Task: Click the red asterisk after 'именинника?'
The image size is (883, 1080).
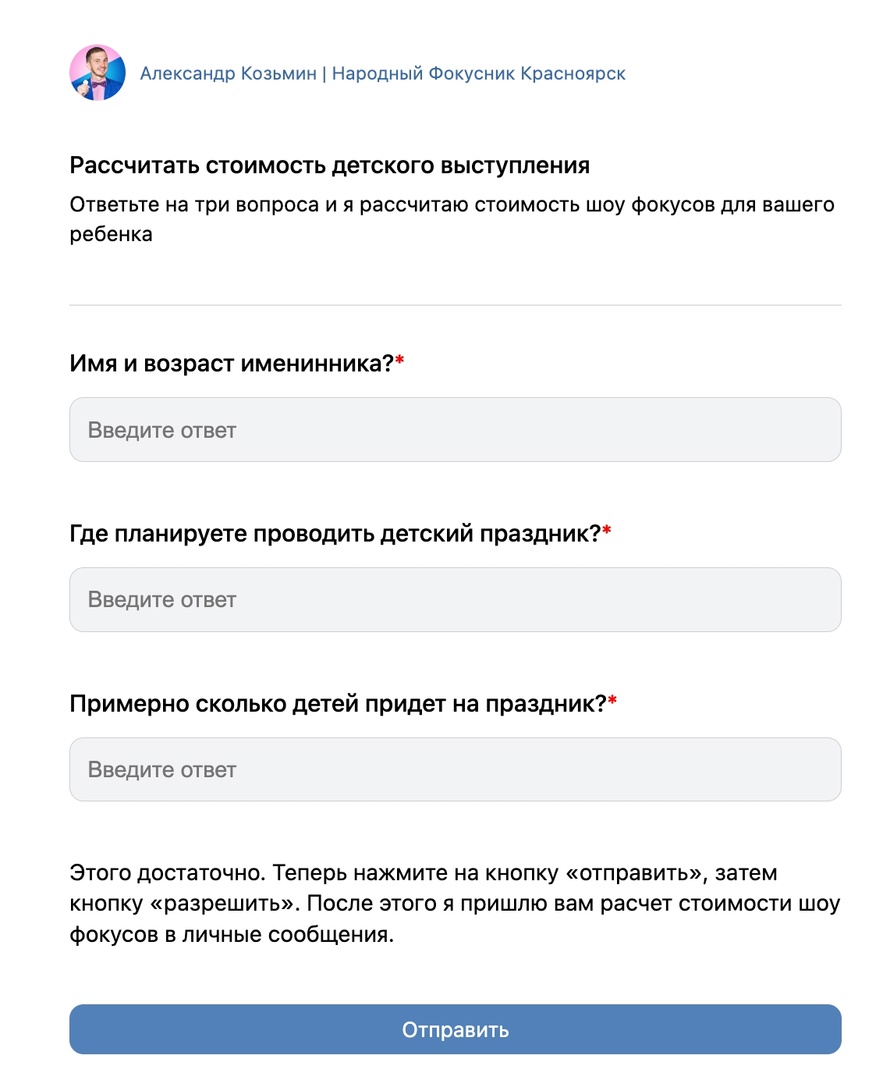Action: (x=399, y=360)
